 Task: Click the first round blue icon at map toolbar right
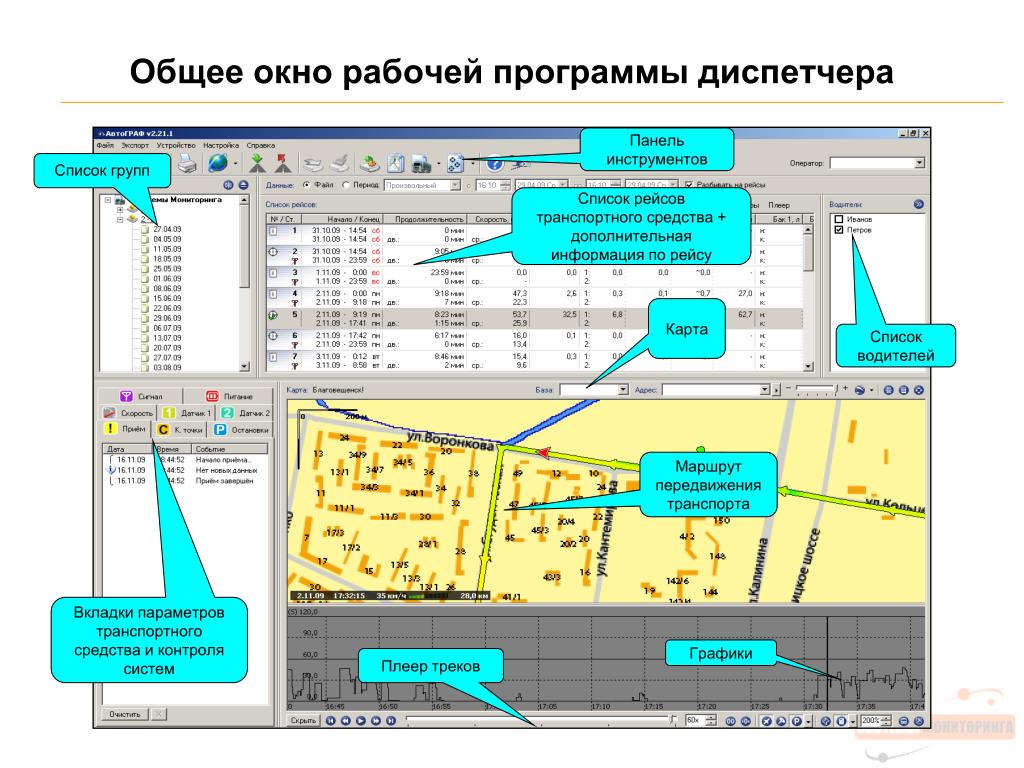coord(888,390)
